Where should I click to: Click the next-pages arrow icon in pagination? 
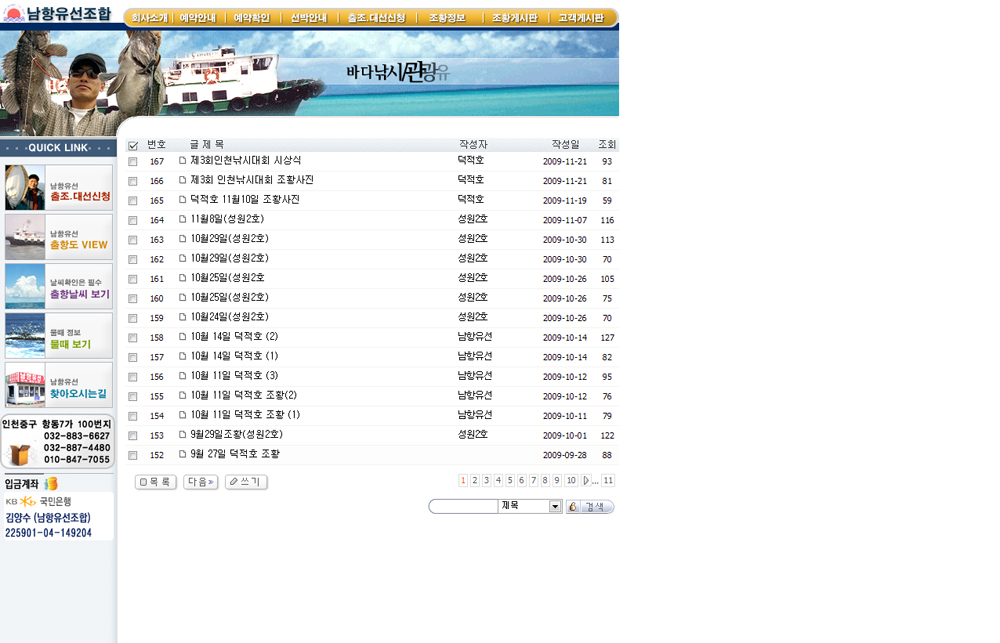tap(586, 481)
